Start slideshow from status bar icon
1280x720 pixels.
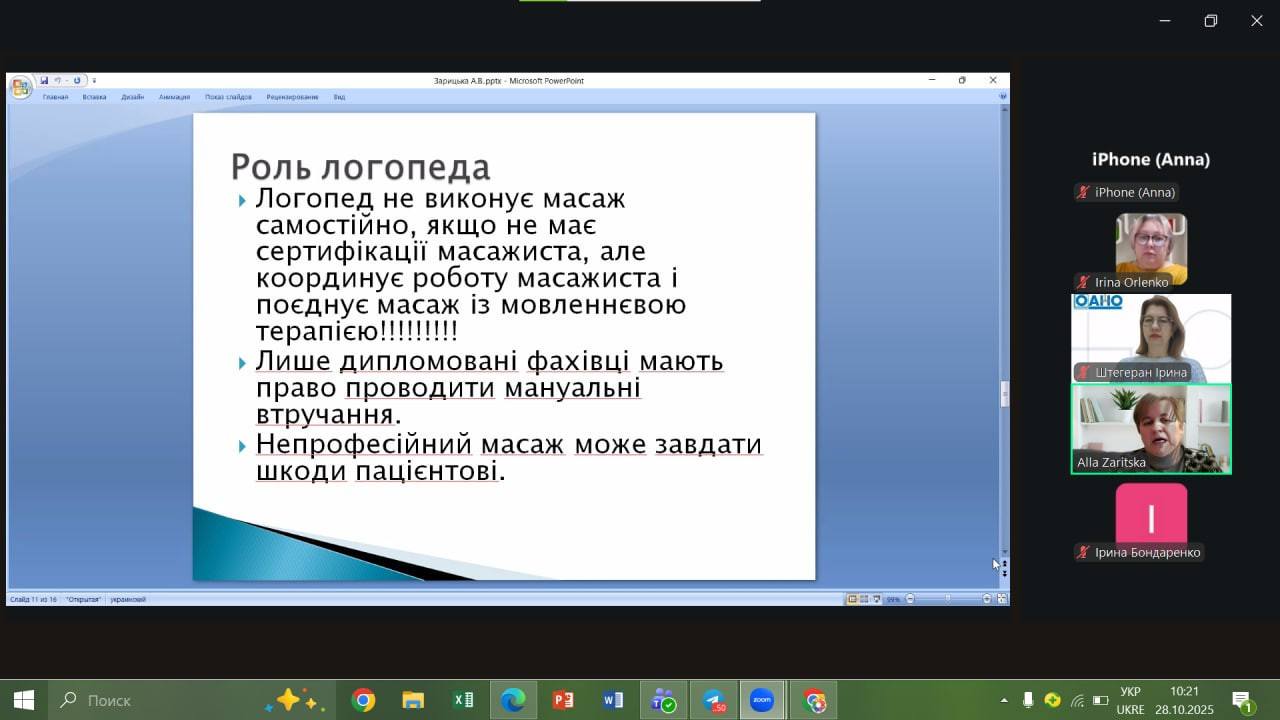(x=875, y=599)
